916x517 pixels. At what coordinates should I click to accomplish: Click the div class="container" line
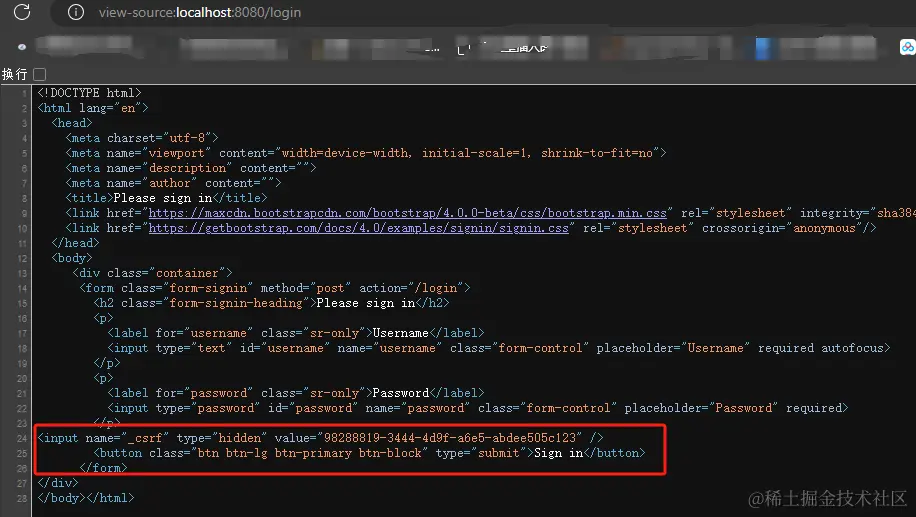pyautogui.click(x=152, y=273)
